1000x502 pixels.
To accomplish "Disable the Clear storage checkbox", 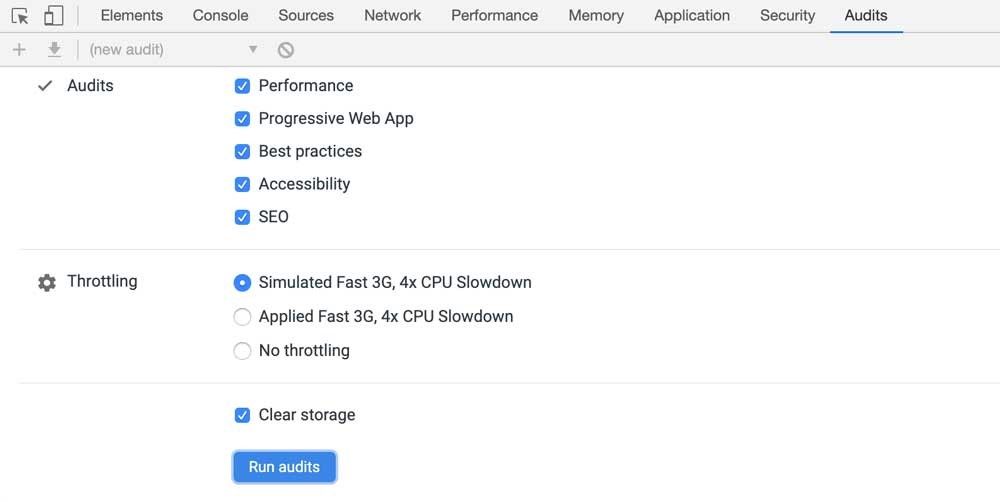I will (242, 415).
